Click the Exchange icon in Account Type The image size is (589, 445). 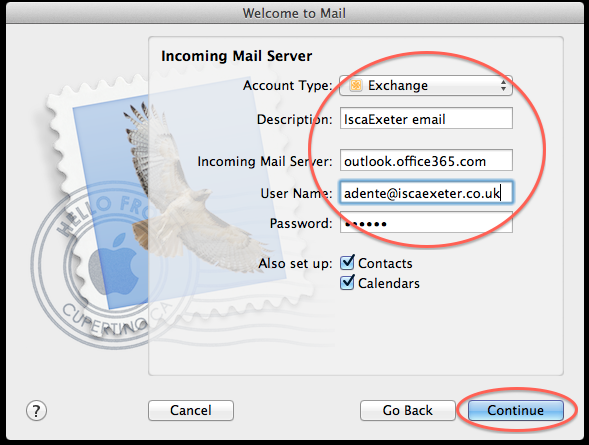(x=356, y=86)
